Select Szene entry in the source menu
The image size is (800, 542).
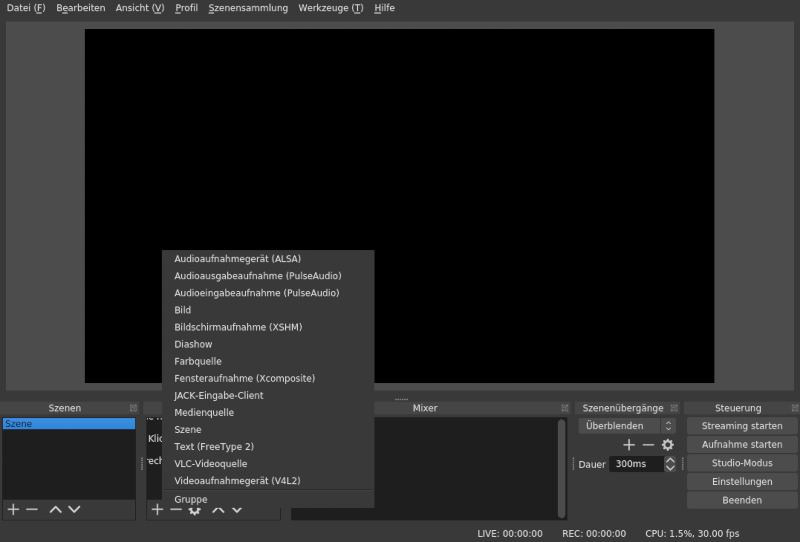pyautogui.click(x=268, y=430)
